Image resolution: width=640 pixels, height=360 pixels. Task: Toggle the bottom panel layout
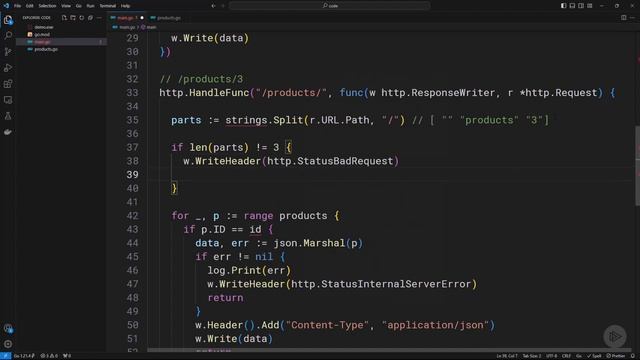[x=572, y=6]
